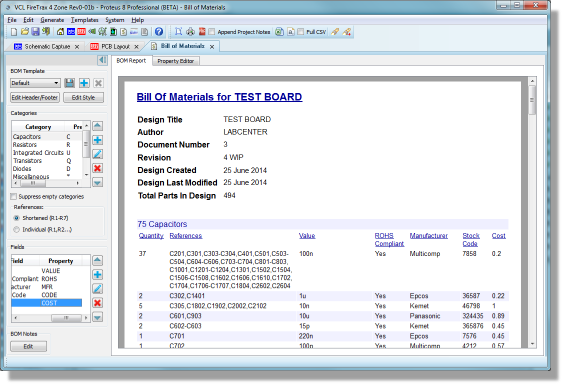Close the Schematic Capture tab
The image size is (563, 385).
pos(77,47)
